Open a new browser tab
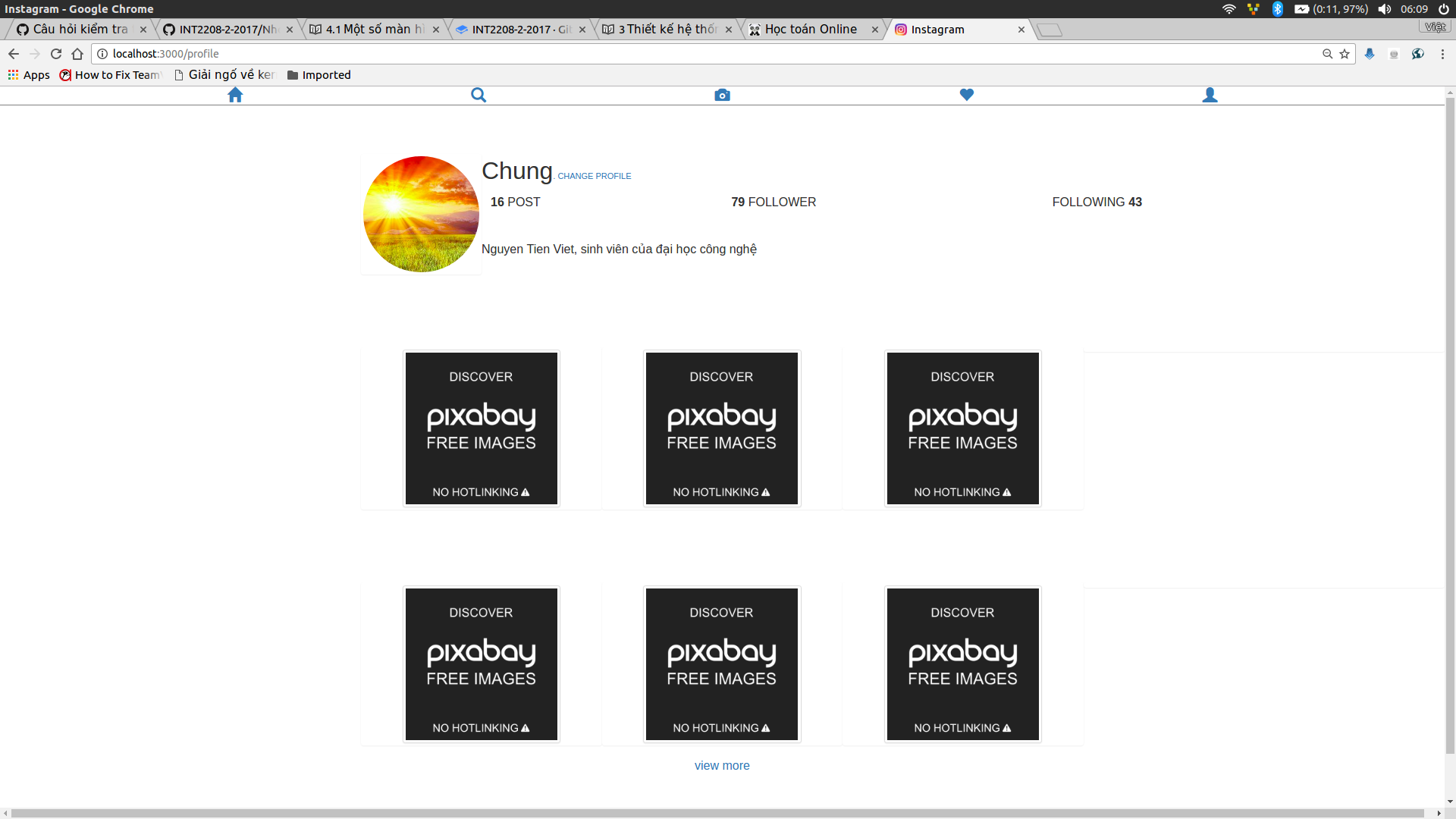1456x819 pixels. [1050, 30]
